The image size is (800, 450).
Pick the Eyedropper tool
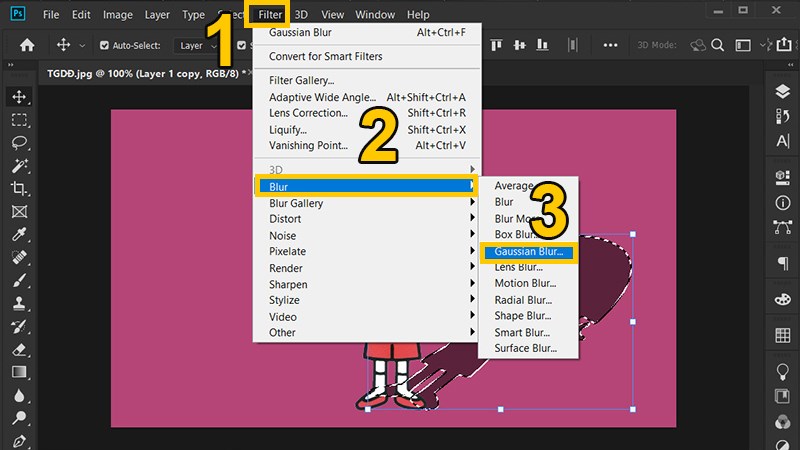pyautogui.click(x=18, y=234)
